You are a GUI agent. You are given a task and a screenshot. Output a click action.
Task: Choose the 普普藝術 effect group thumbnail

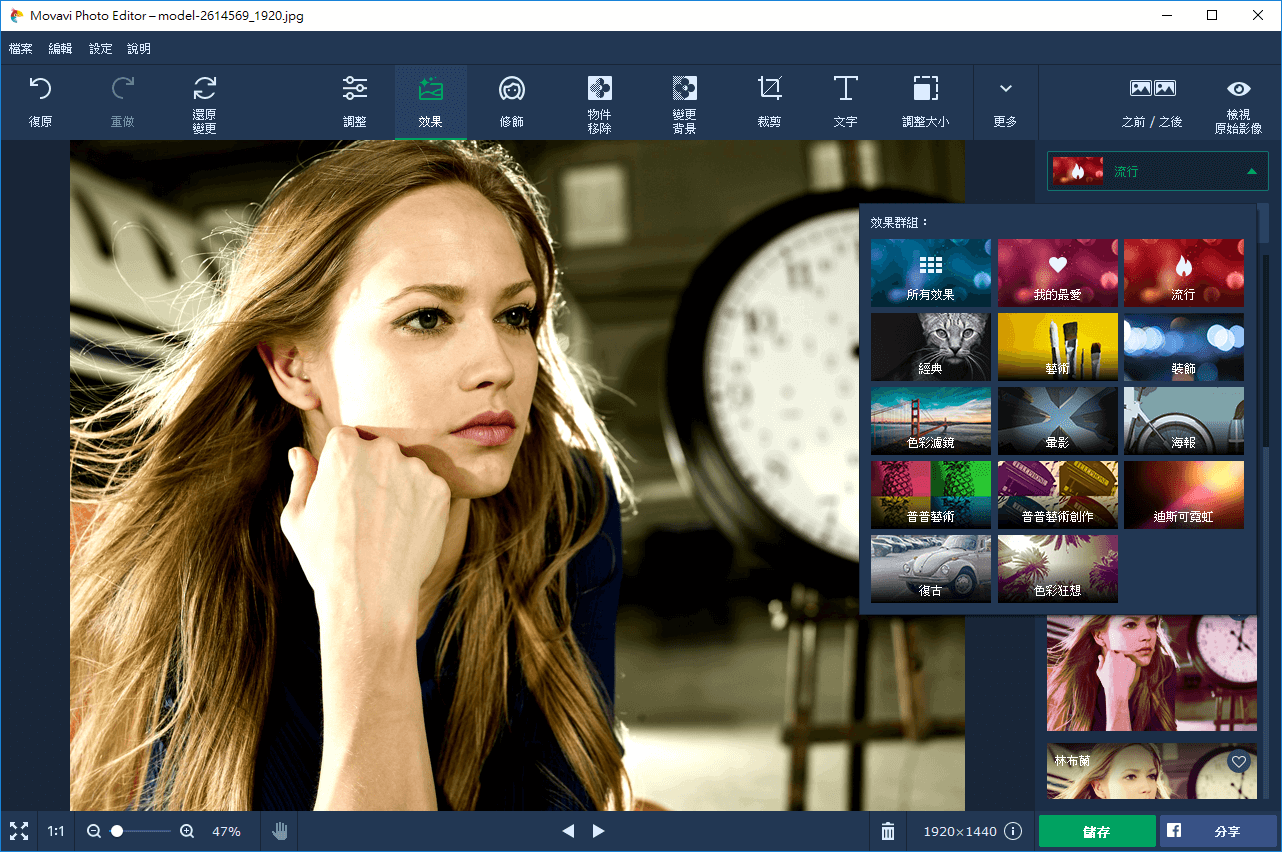[930, 495]
